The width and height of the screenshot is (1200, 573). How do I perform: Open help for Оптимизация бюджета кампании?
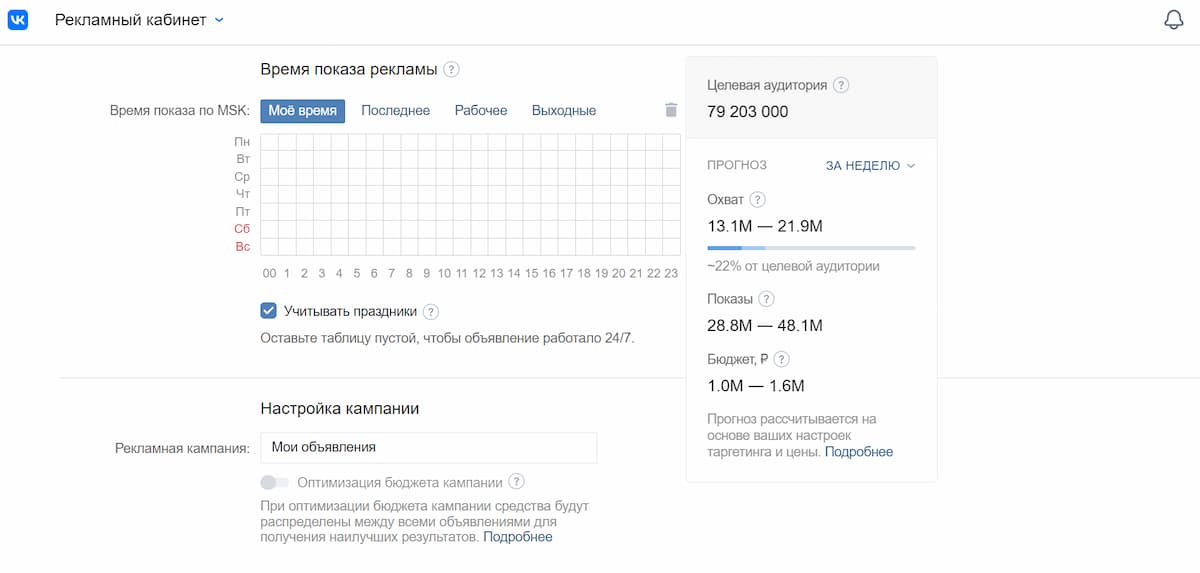[516, 481]
